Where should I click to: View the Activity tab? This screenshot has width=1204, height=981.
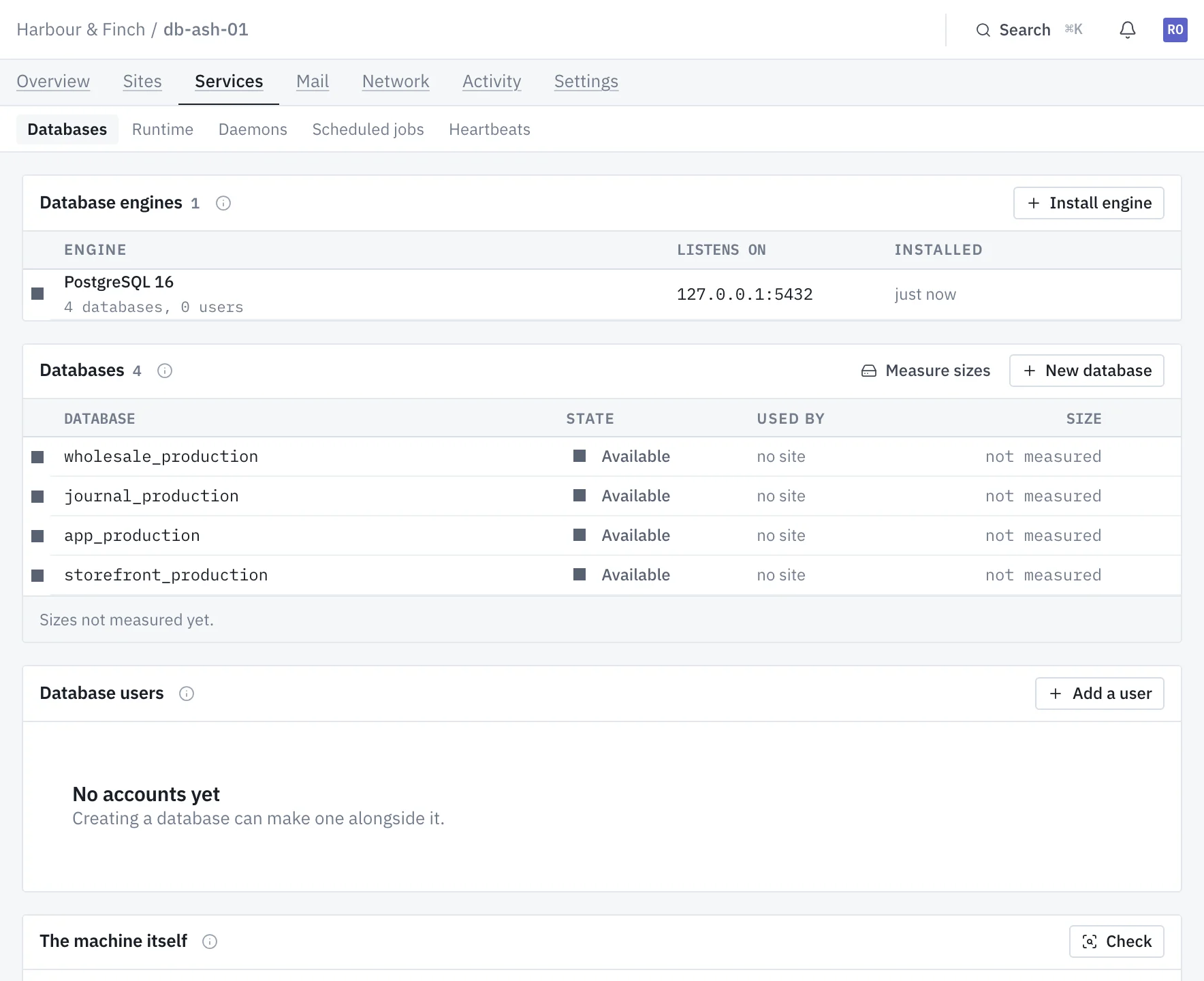492,82
